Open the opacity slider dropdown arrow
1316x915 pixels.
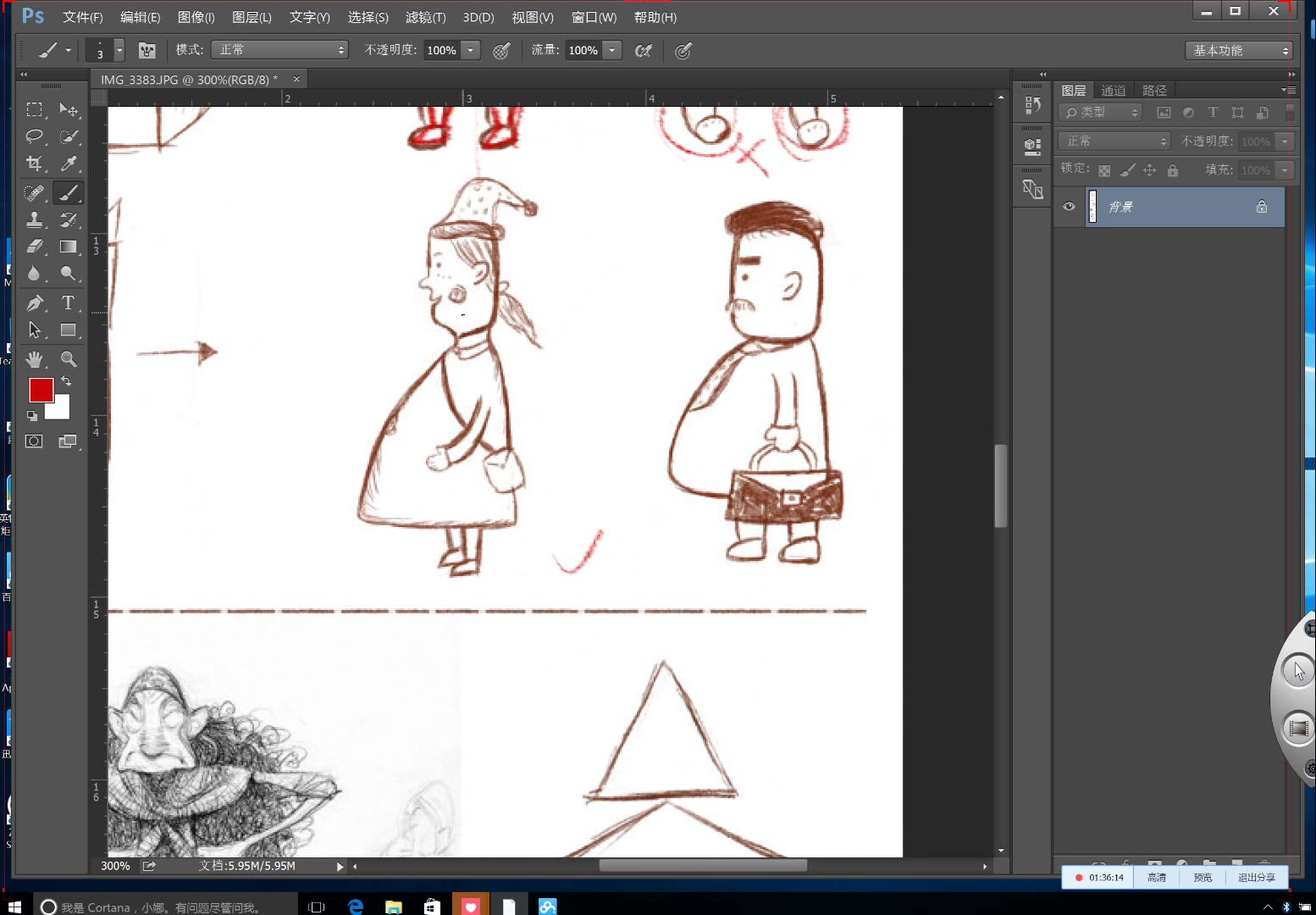[x=471, y=50]
